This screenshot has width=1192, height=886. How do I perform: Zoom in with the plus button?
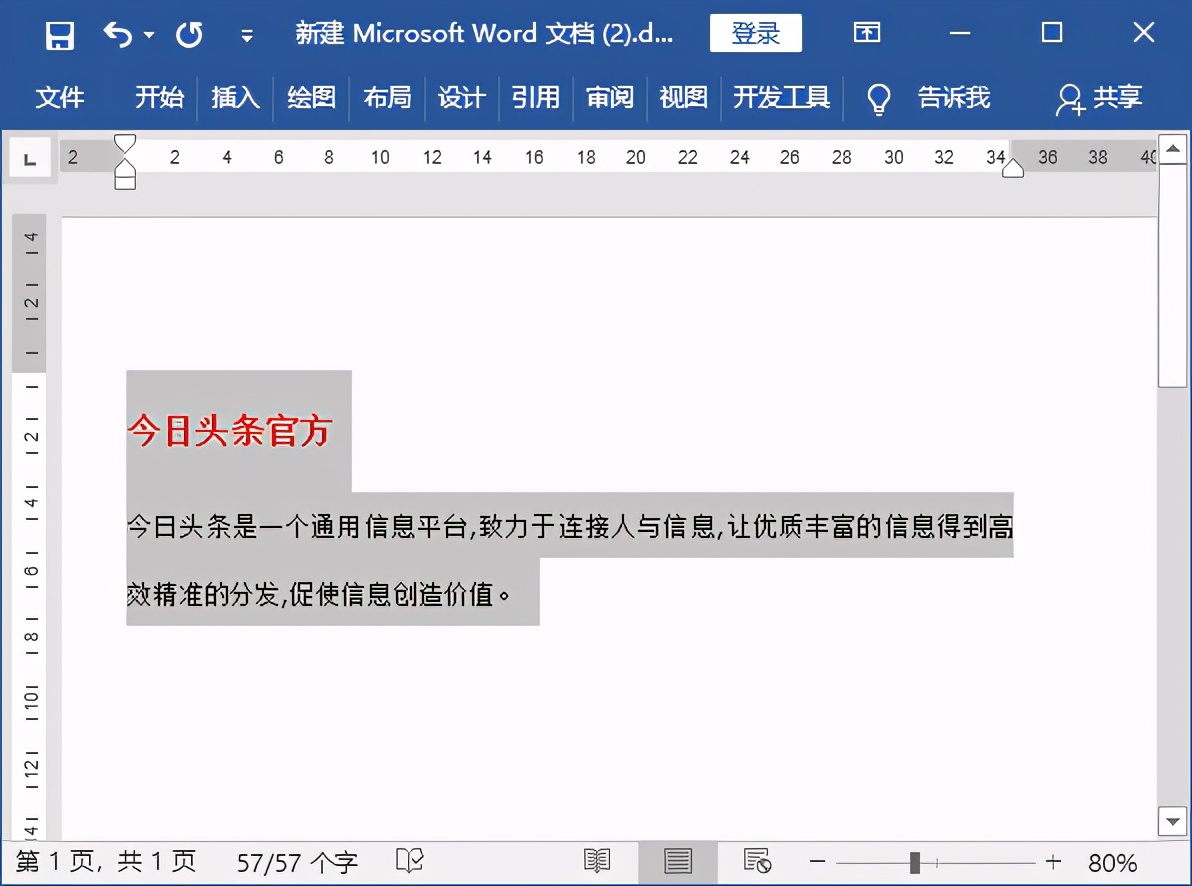[1053, 862]
